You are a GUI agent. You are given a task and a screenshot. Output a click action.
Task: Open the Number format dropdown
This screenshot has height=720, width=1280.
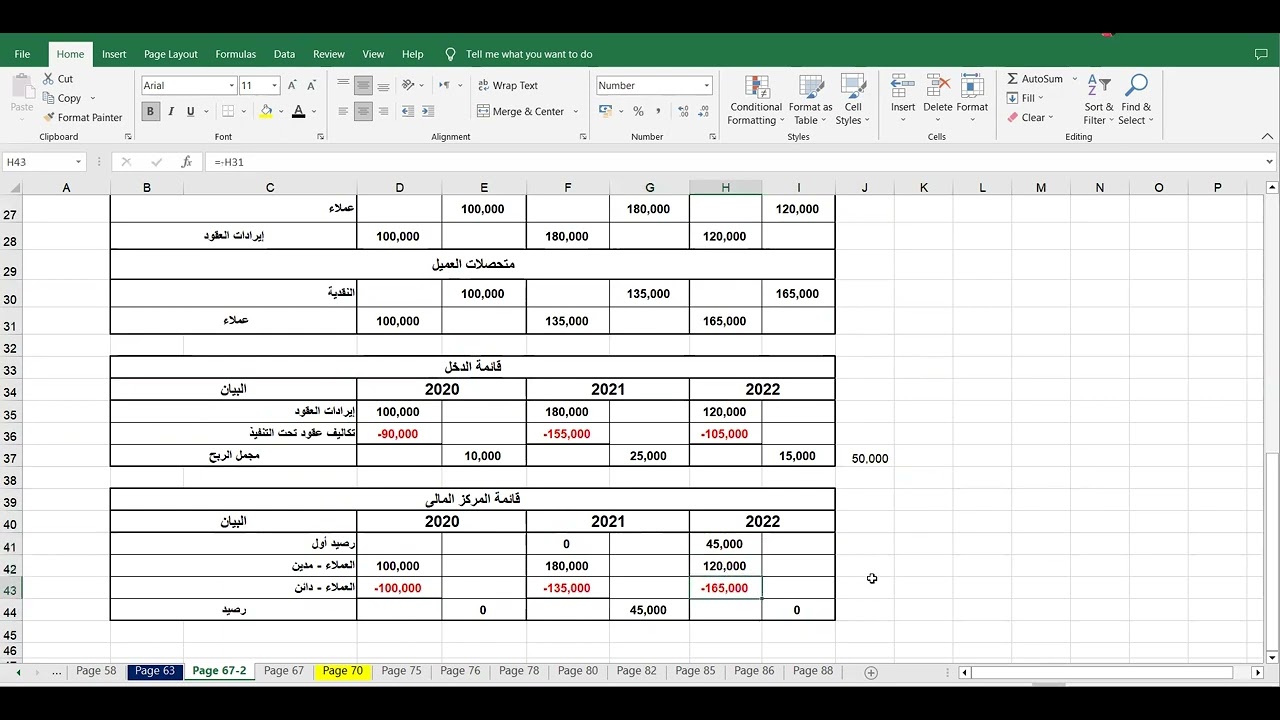[x=706, y=86]
